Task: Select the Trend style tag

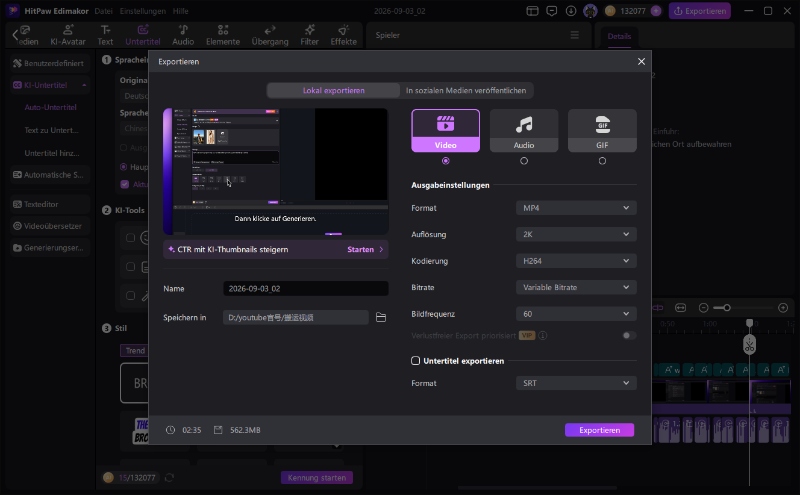Action: click(x=135, y=351)
